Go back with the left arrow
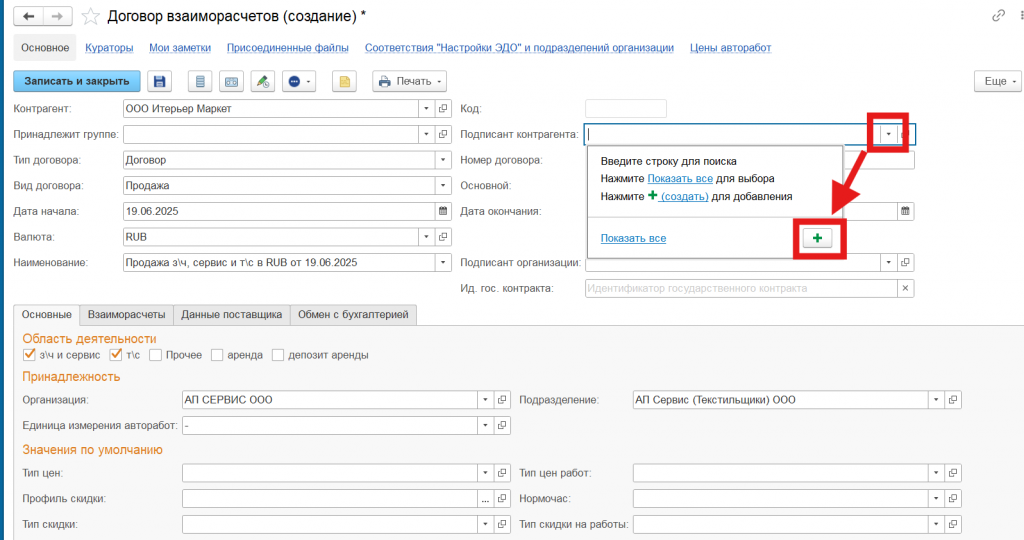The width and height of the screenshot is (1024, 540). (29, 16)
